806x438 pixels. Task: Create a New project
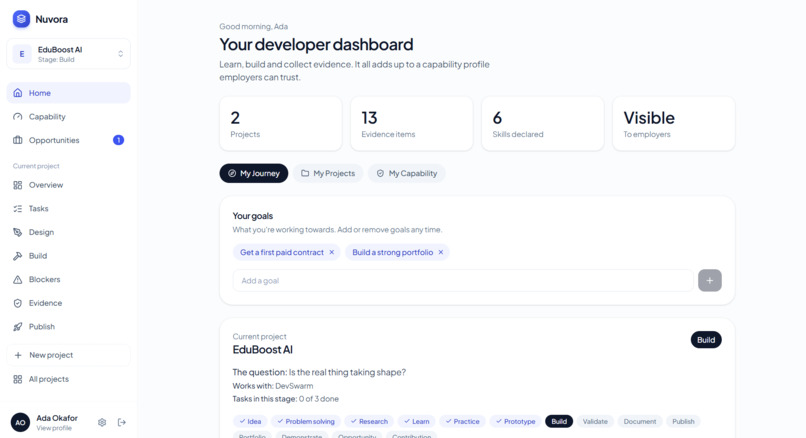click(x=68, y=355)
